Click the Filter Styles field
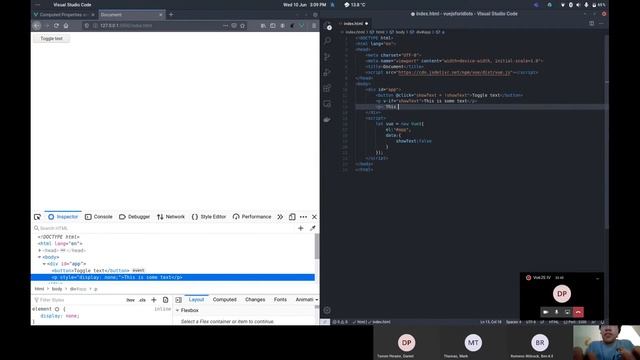640x360 pixels. 78,300
